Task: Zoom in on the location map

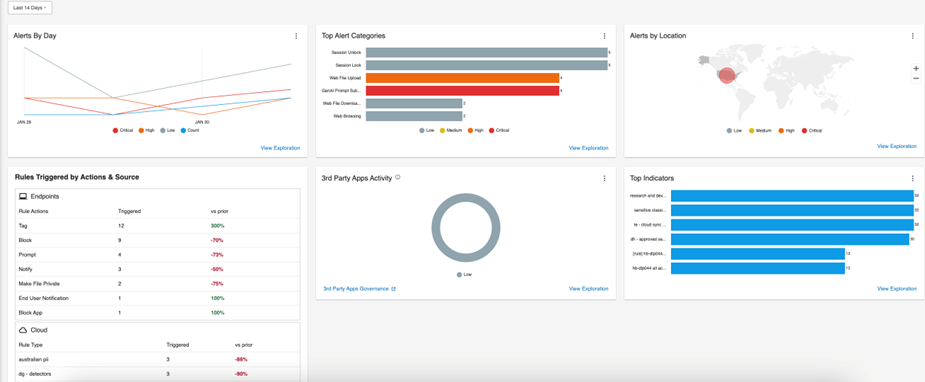Action: tap(916, 68)
